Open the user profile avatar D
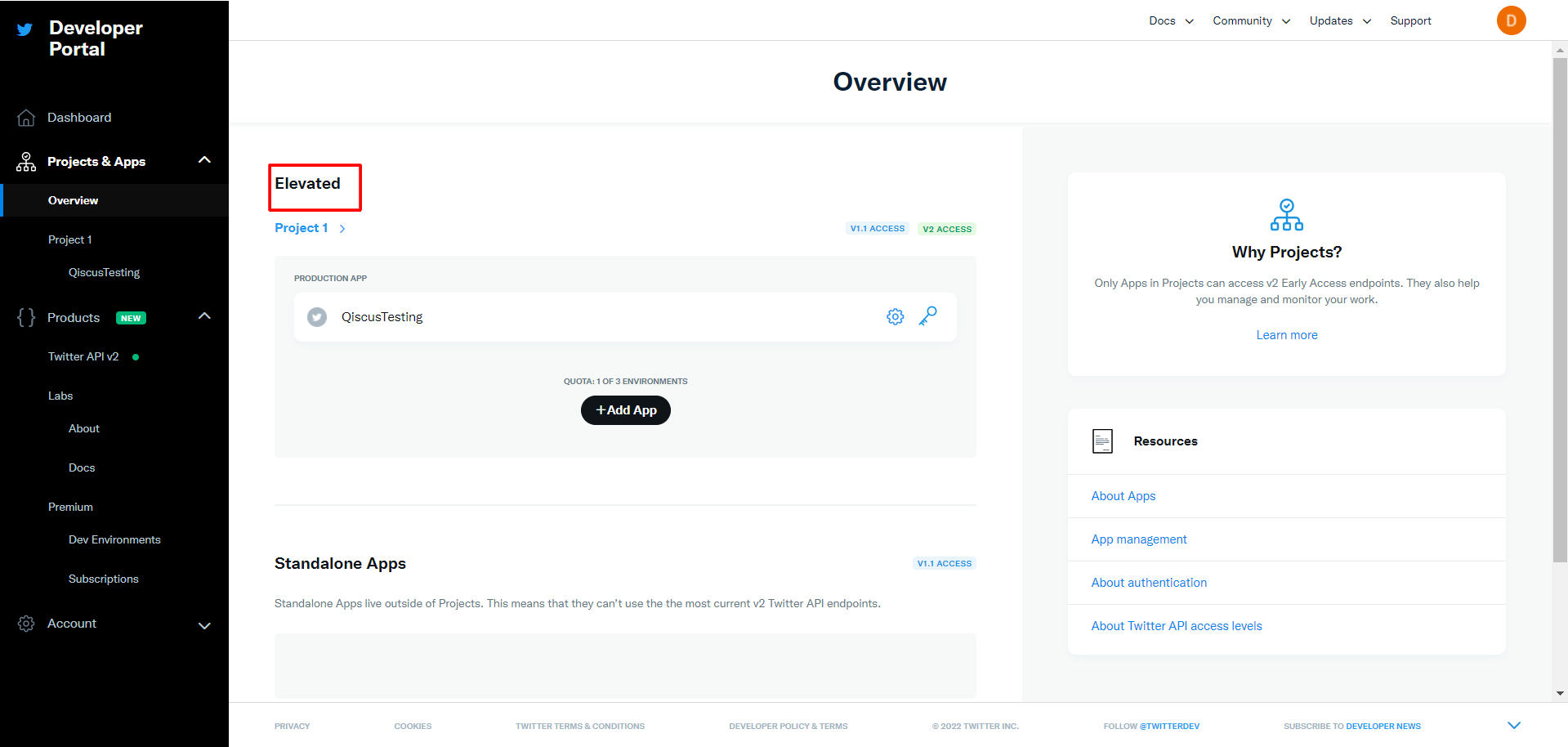 [x=1512, y=20]
